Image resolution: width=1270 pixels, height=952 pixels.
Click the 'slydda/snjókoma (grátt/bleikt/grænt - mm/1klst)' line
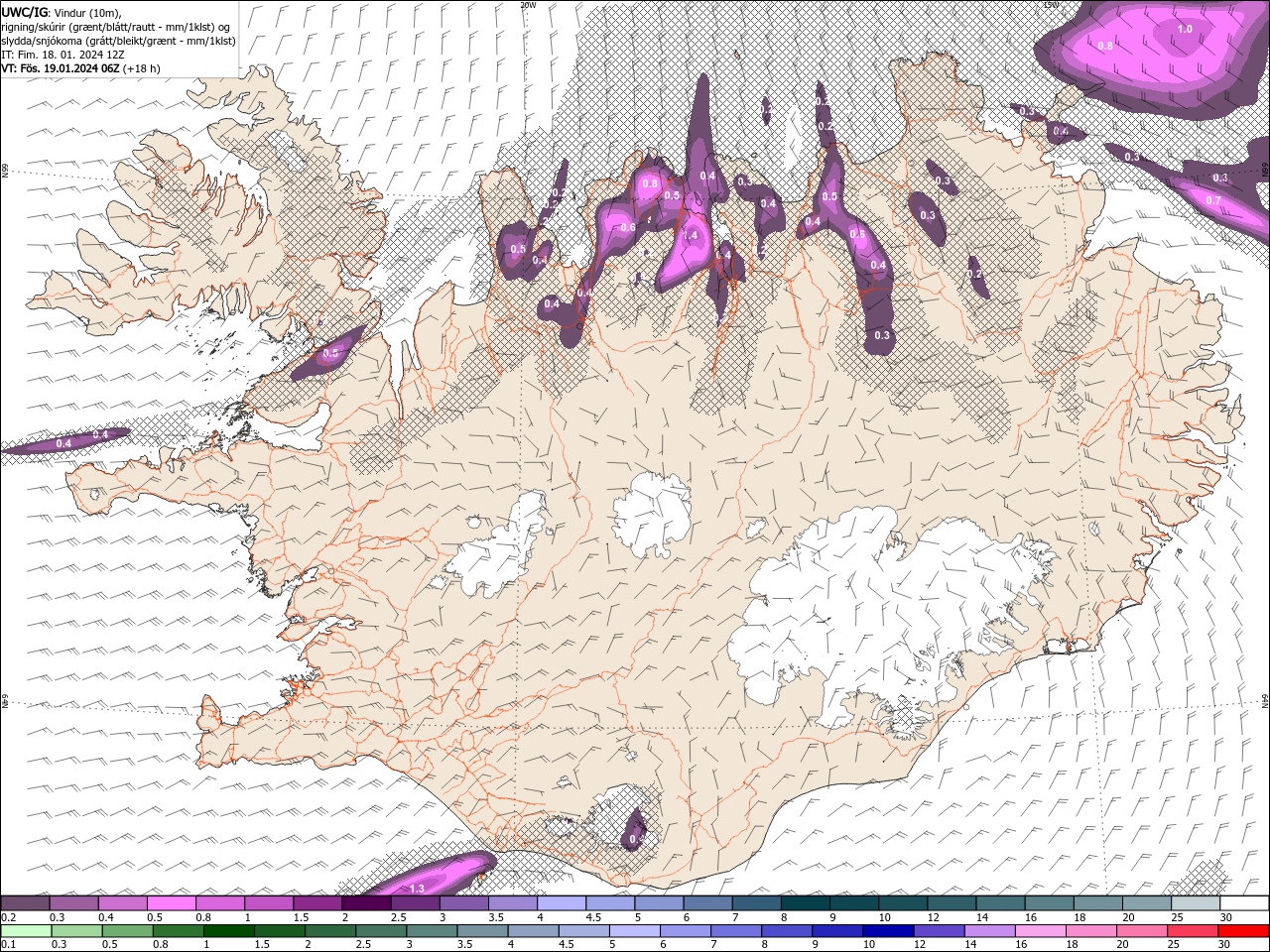tap(119, 41)
